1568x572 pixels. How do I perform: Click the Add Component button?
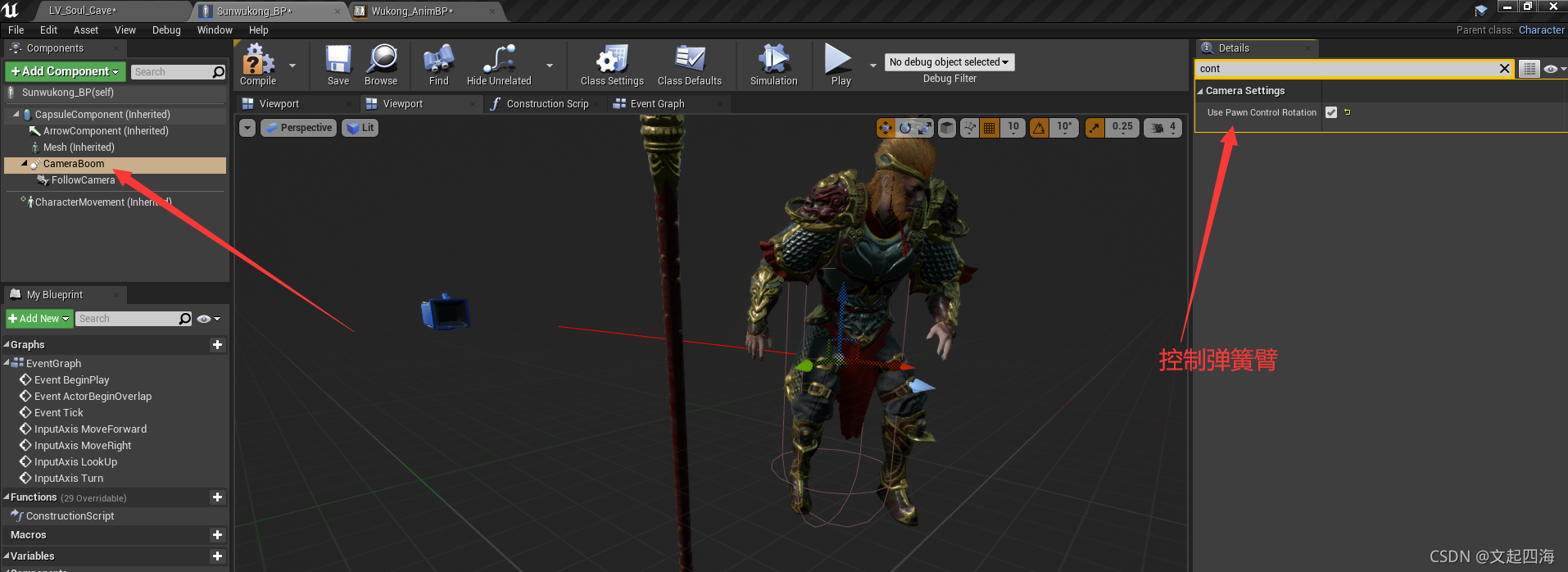pos(66,72)
